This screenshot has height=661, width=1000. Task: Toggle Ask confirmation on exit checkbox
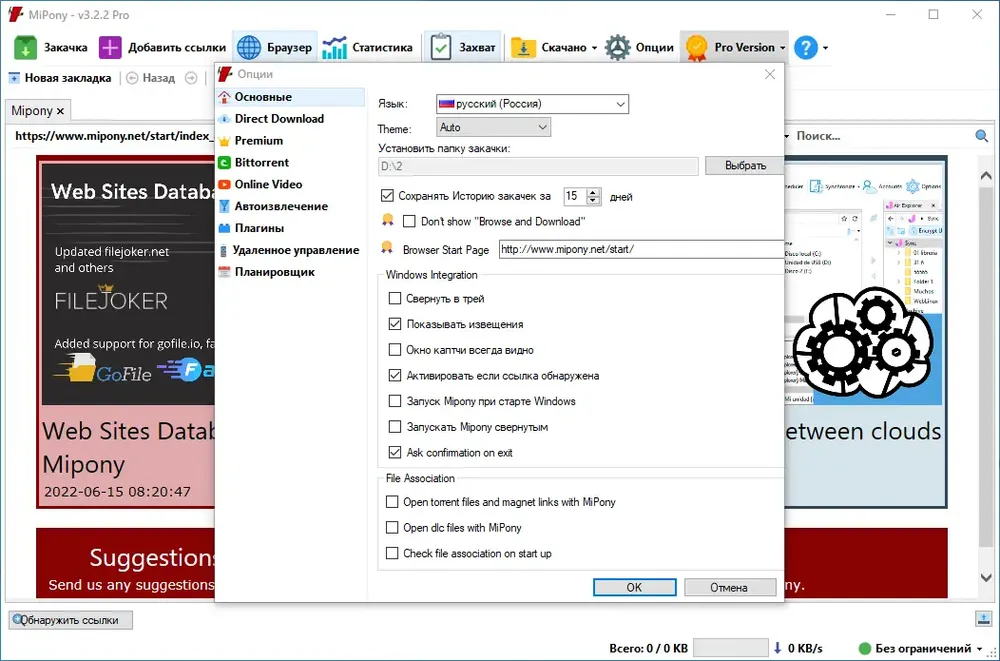pyautogui.click(x=395, y=452)
